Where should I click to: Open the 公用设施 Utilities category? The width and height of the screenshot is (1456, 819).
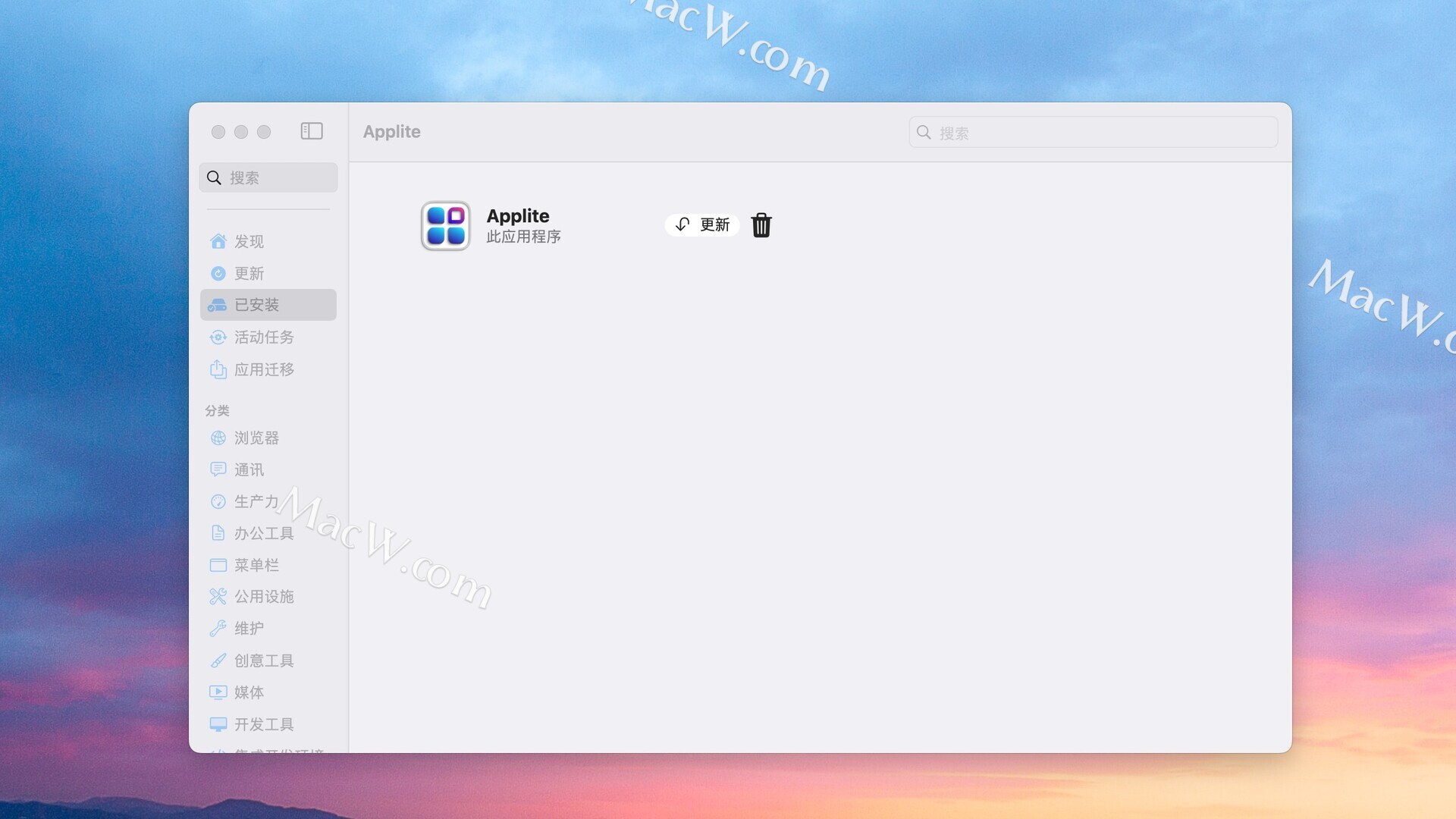click(x=263, y=596)
